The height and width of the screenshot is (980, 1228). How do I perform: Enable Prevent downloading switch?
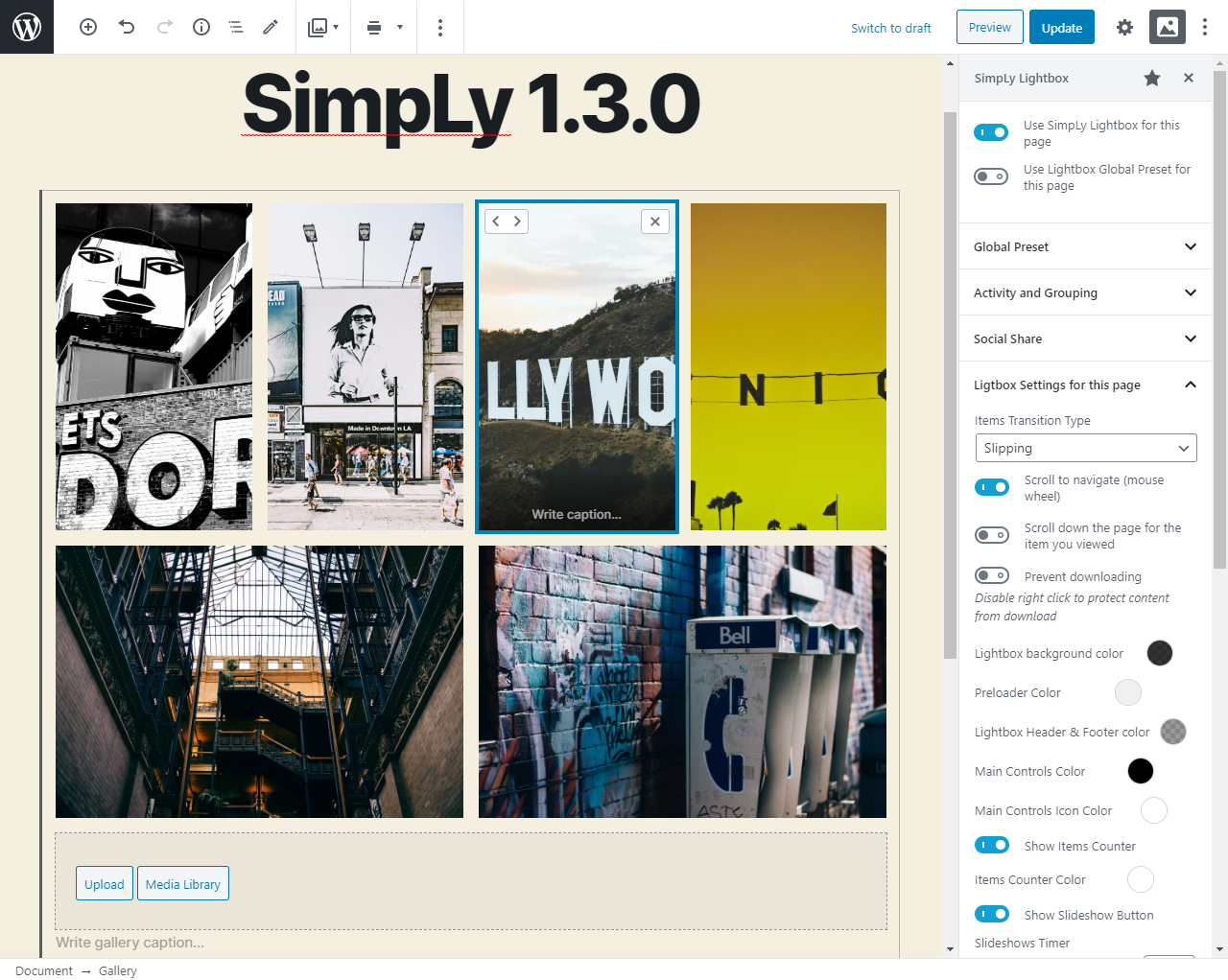click(992, 575)
